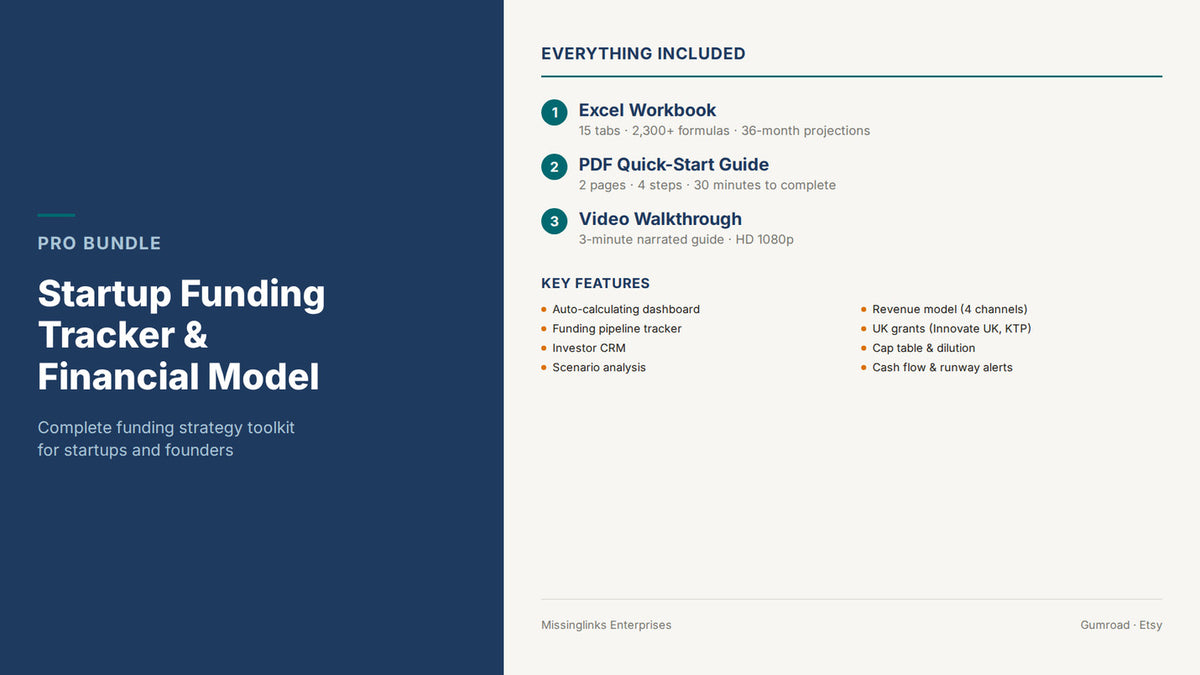Select the 'Cap table & dilution' feature
This screenshot has width=1200, height=675.
(924, 348)
